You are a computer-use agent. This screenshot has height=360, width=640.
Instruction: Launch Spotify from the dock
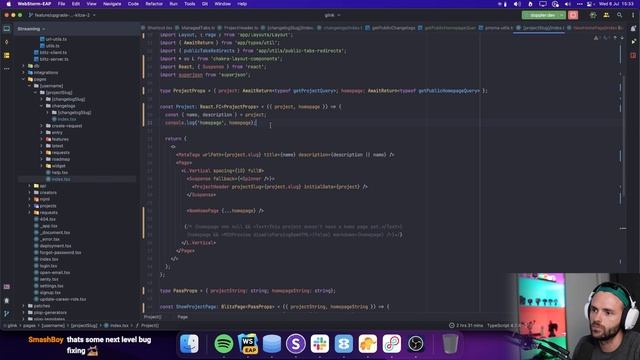(224, 344)
